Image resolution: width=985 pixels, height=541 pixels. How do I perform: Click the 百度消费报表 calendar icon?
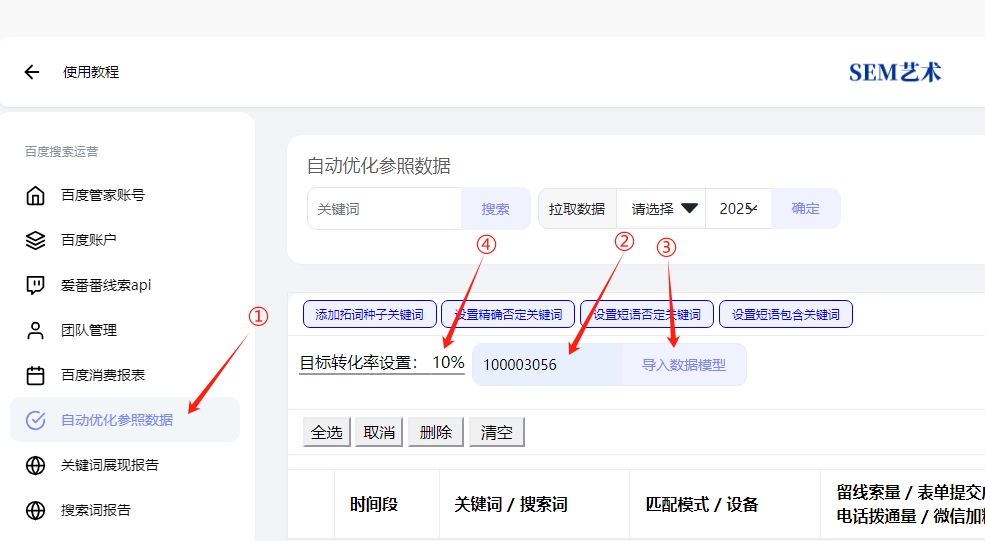(x=36, y=375)
